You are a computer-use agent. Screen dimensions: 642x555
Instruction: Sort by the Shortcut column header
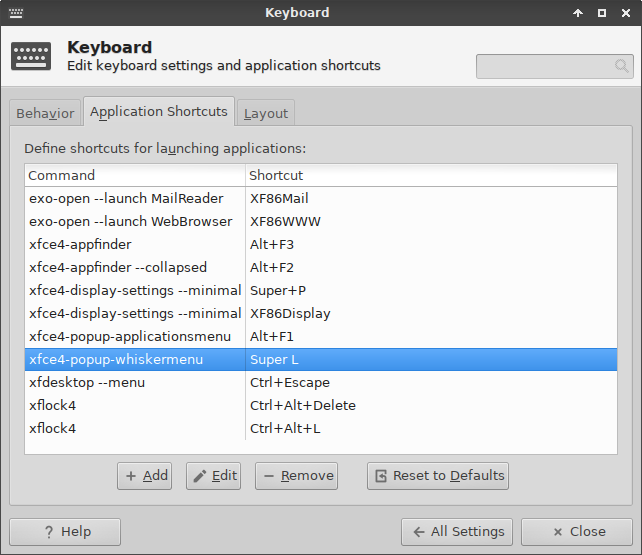(430, 175)
